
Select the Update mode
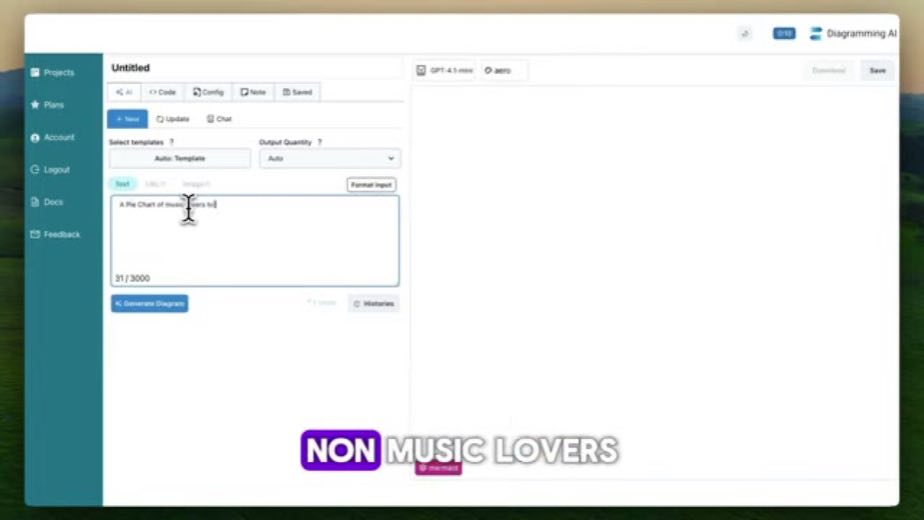(x=173, y=119)
